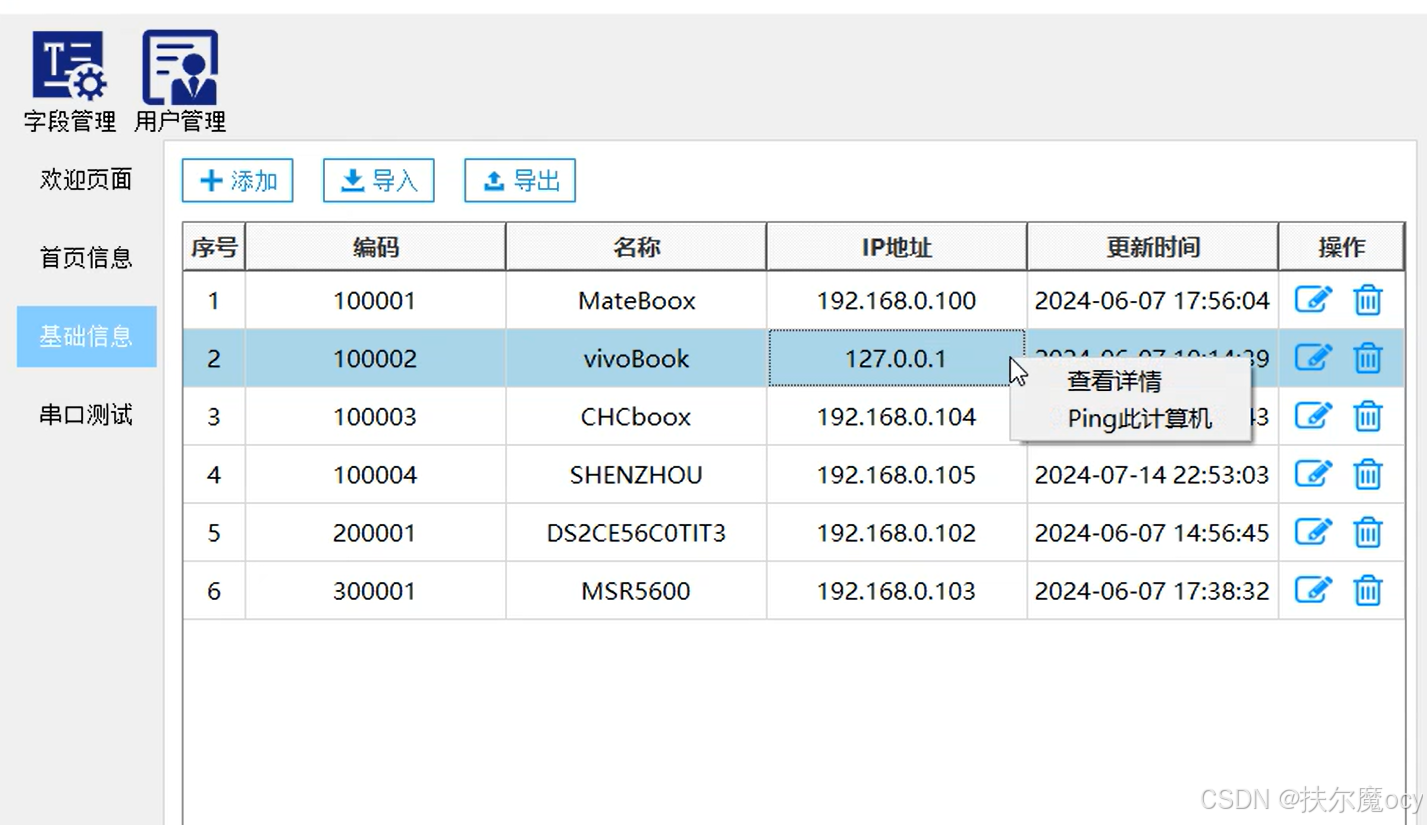Select IP address 192.168.0.105

tap(897, 474)
